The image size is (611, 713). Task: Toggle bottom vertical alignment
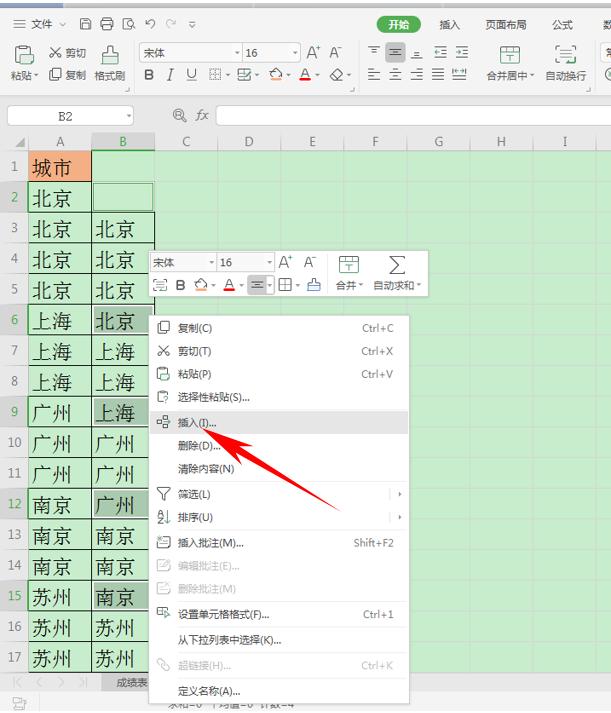416,53
